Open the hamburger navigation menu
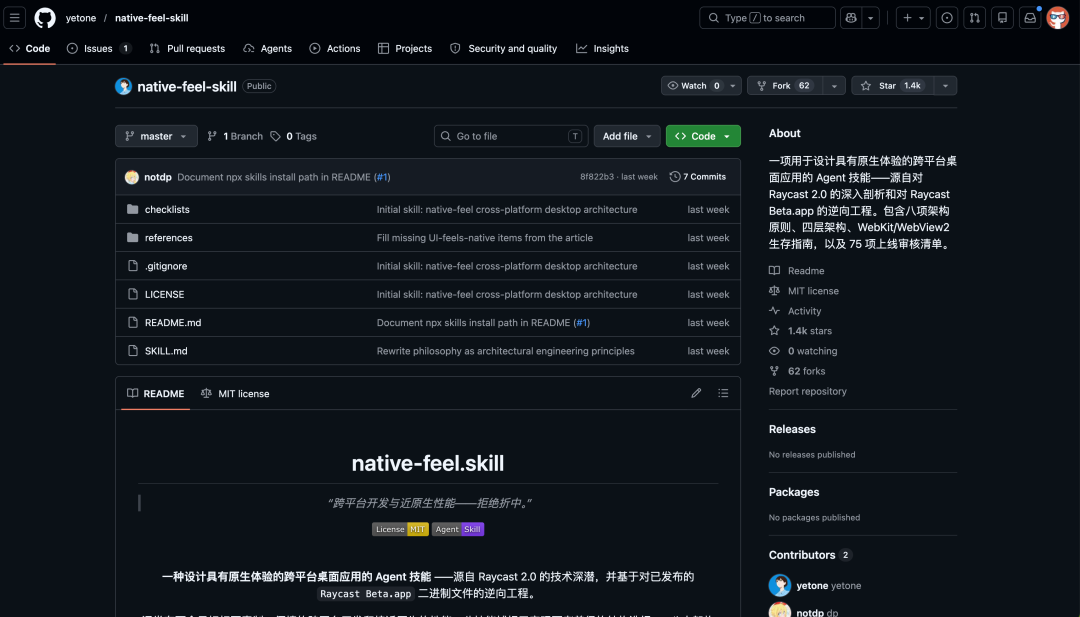The width and height of the screenshot is (1080, 617). [14, 18]
